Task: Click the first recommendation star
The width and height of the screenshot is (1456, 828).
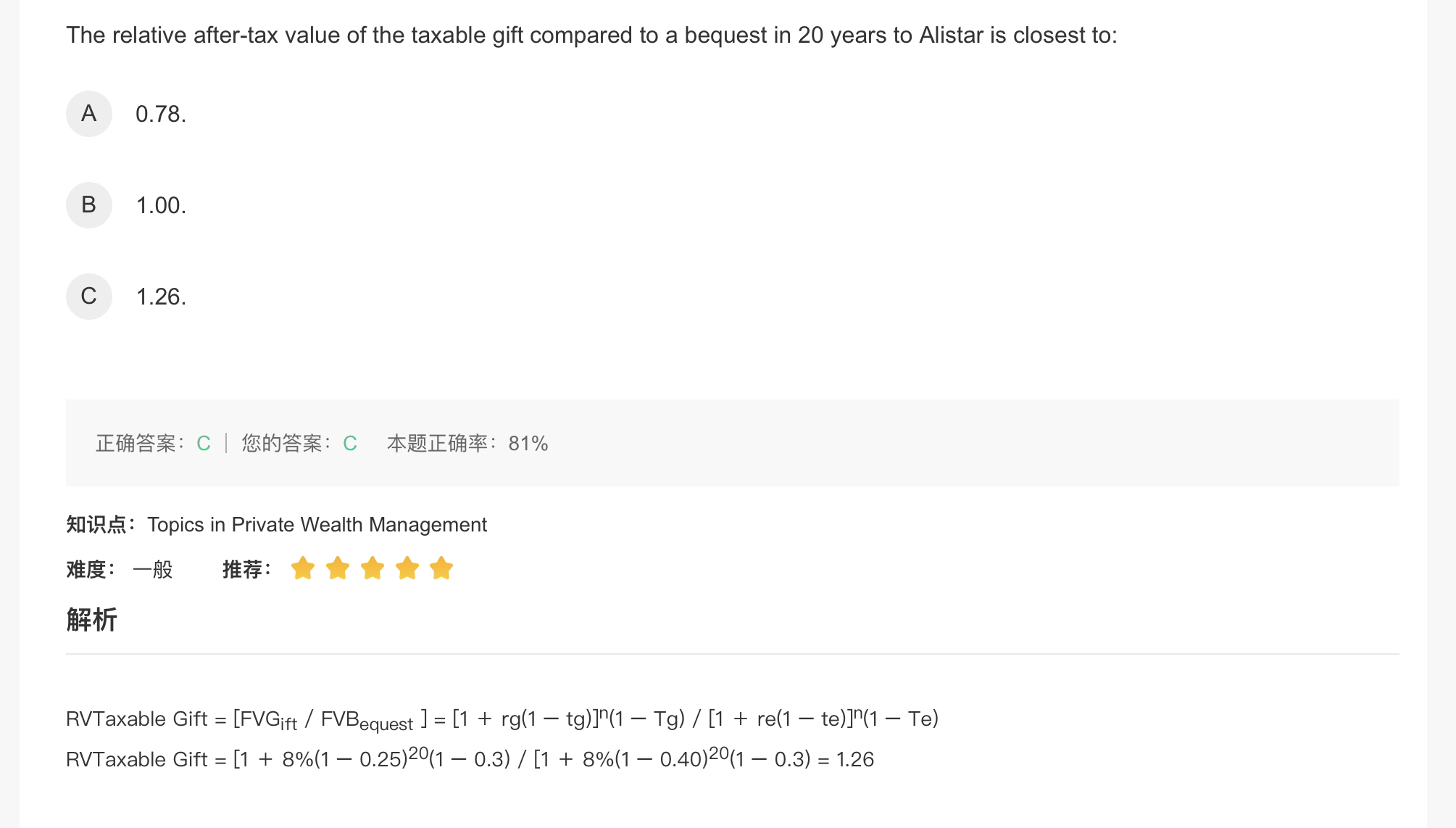Action: [x=302, y=568]
